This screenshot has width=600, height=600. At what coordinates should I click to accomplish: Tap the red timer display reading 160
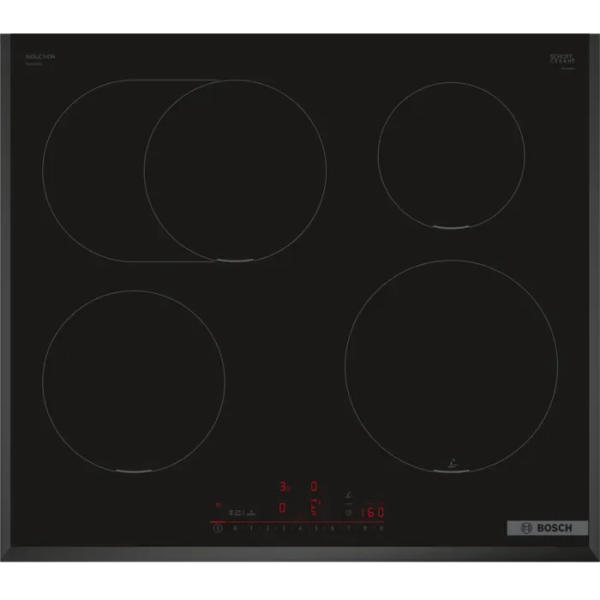pyautogui.click(x=372, y=510)
